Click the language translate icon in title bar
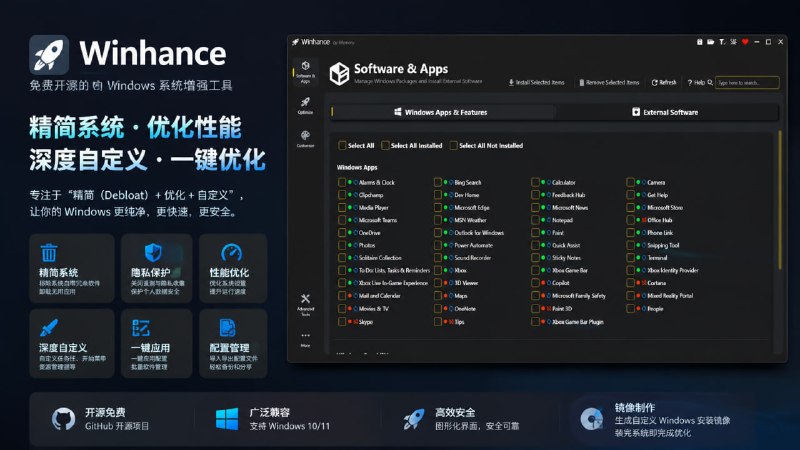Screen dimensions: 800x450 tap(733, 42)
